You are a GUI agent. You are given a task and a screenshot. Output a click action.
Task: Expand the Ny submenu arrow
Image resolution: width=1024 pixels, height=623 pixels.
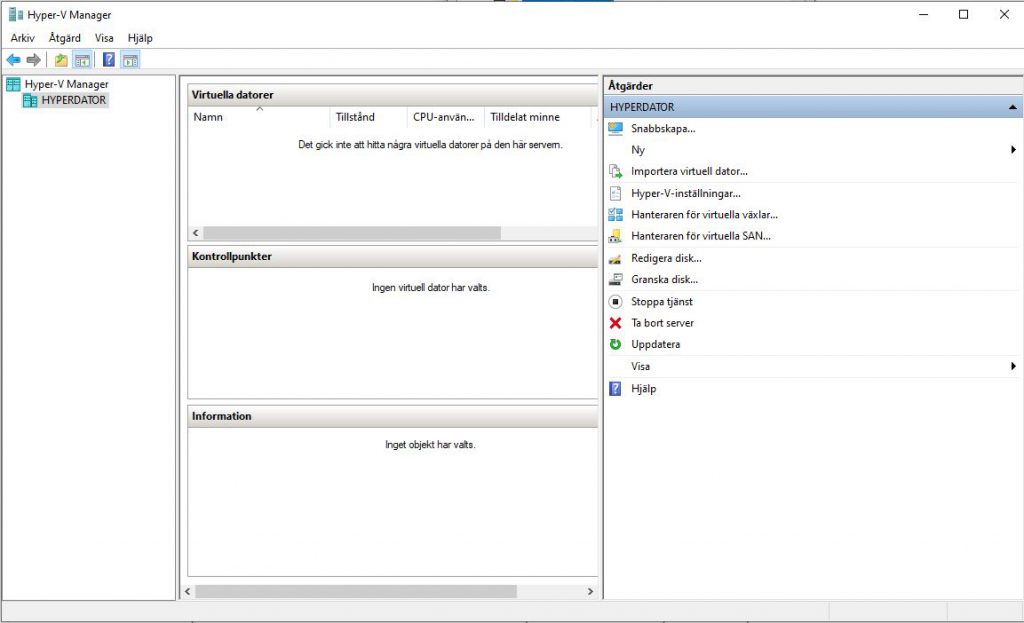[1013, 150]
